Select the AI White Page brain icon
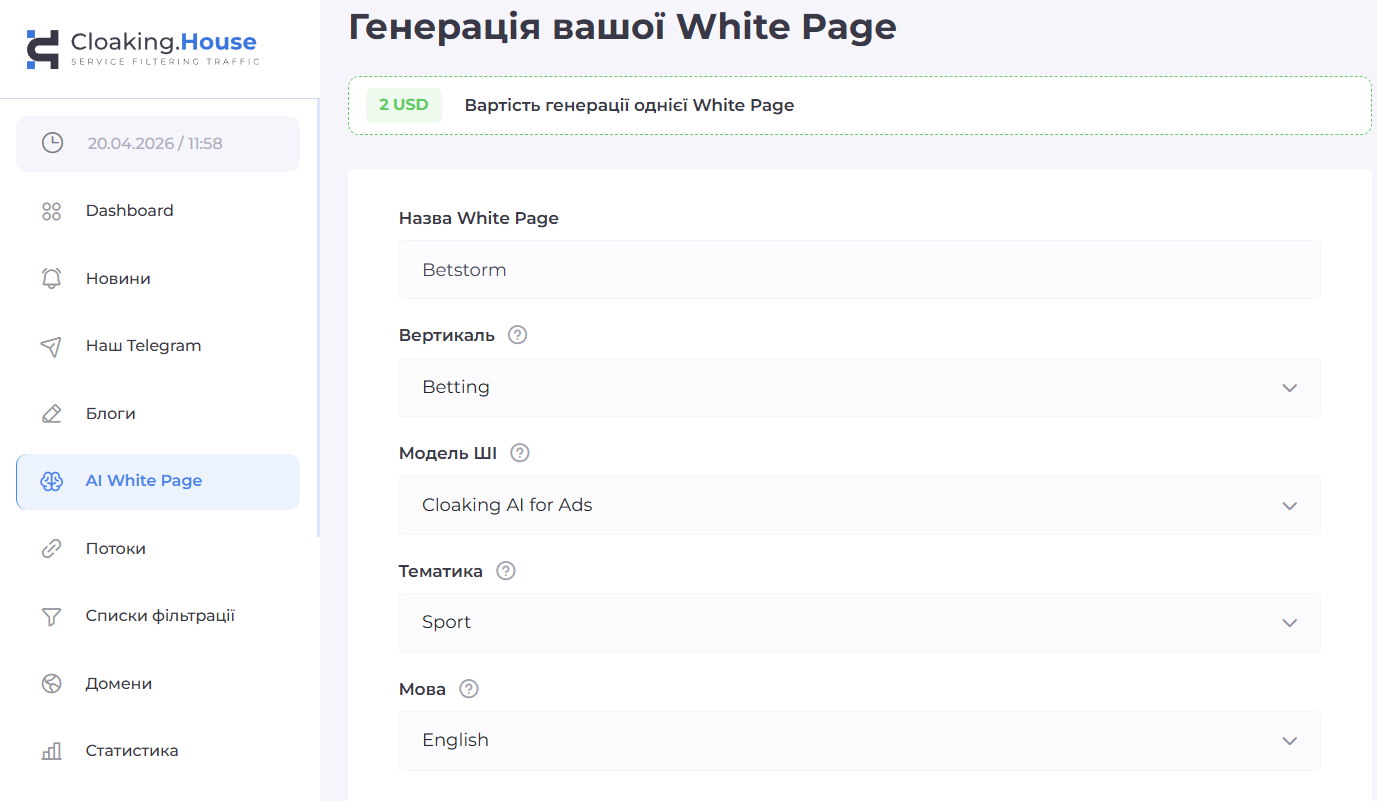Image resolution: width=1377 pixels, height=801 pixels. [x=51, y=481]
